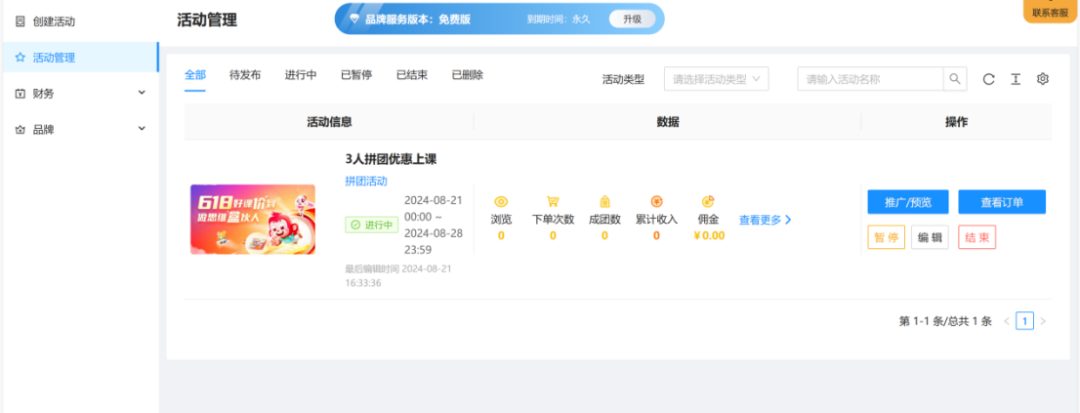Open table settings gear icon
Screen dimensions: 1080x413
1042,79
